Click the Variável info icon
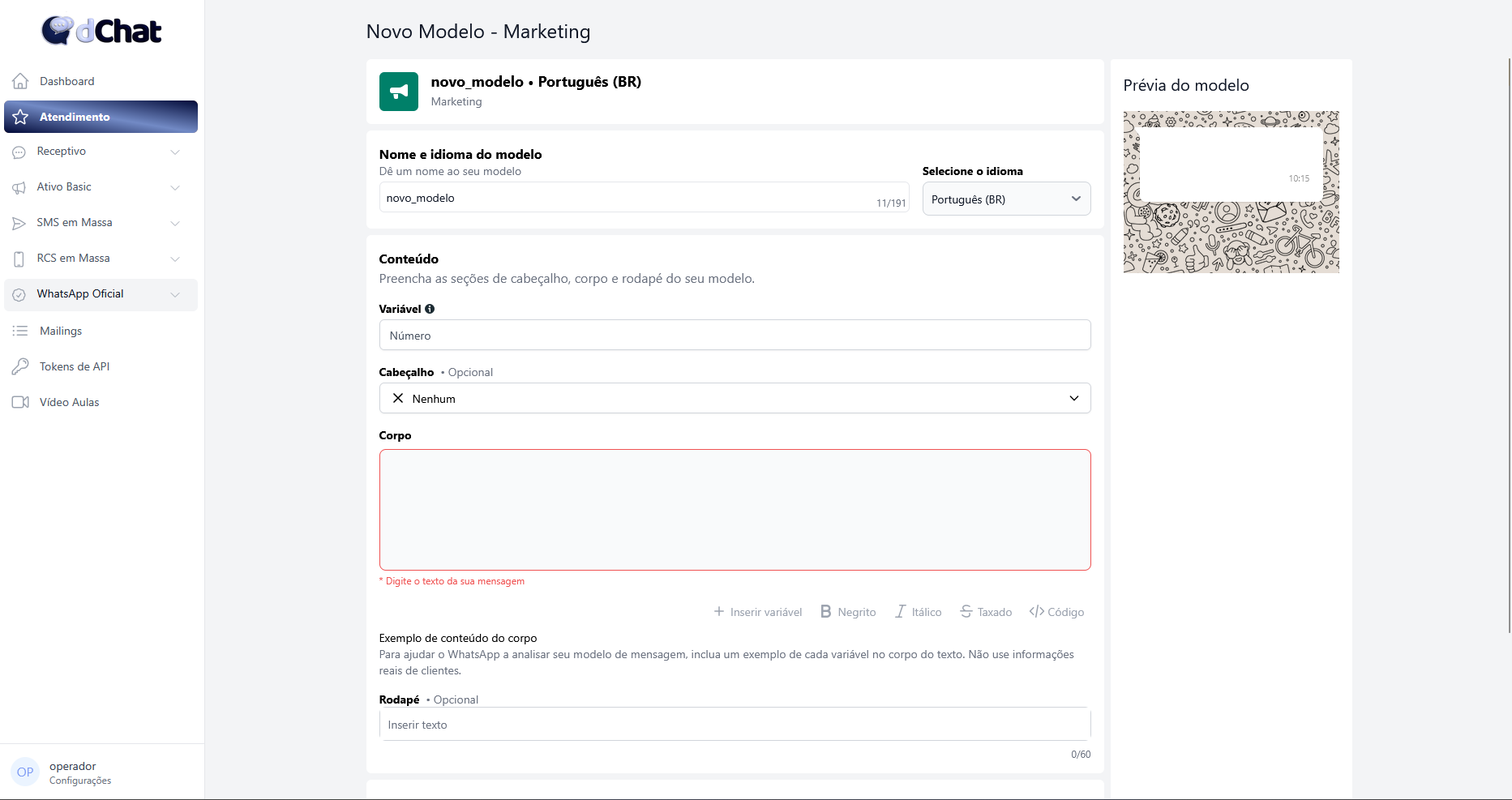The image size is (1512, 800). [430, 309]
